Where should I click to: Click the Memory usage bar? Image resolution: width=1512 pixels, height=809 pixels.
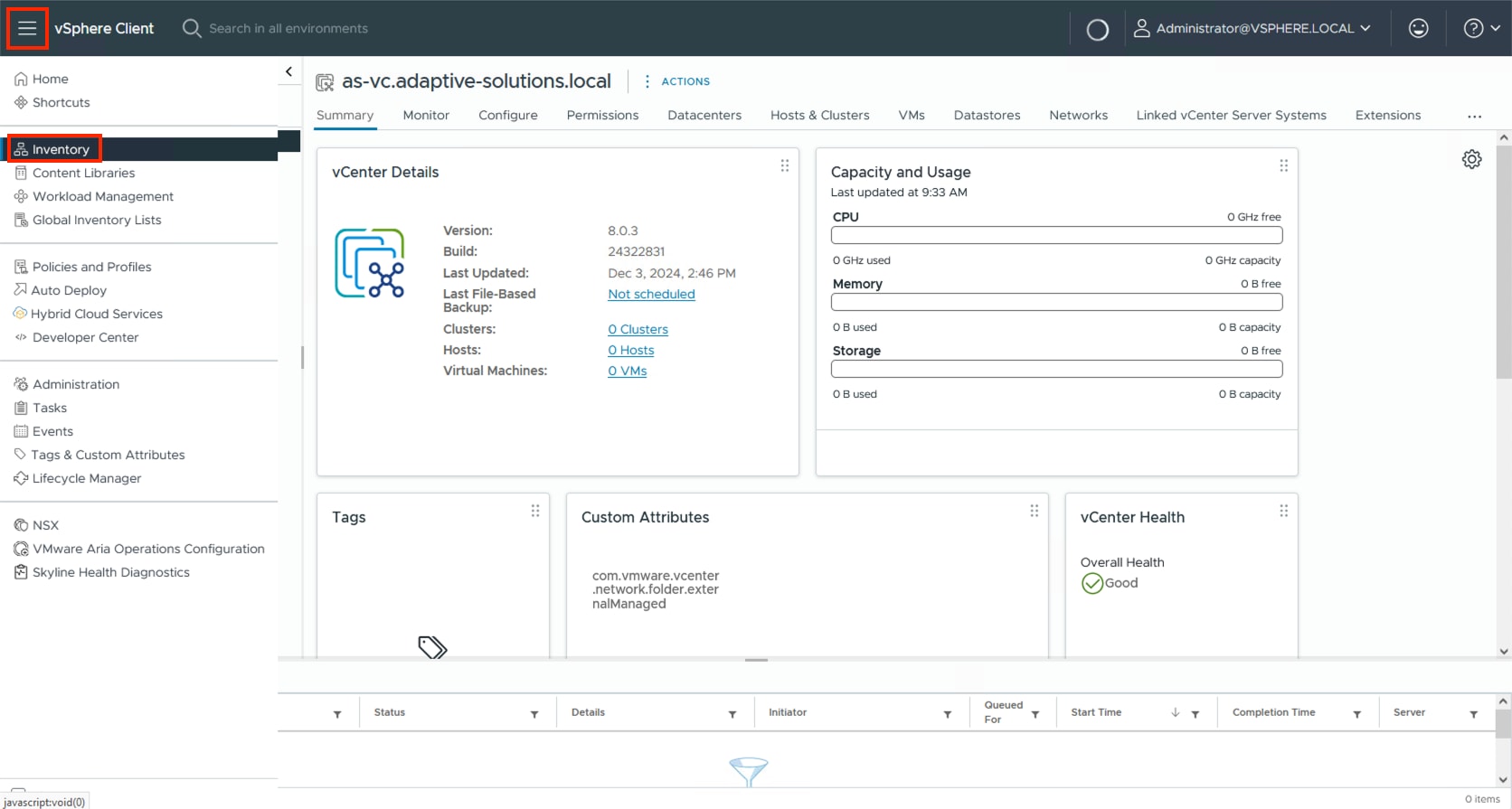(x=1056, y=302)
